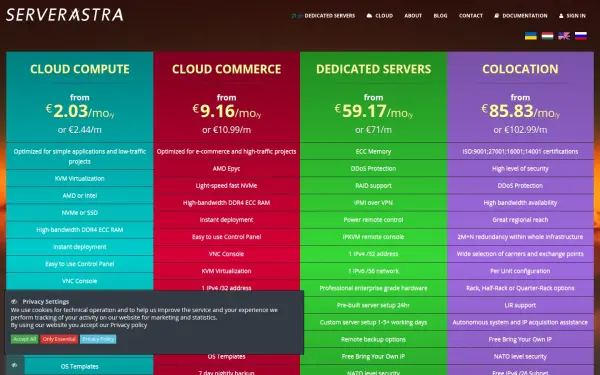Viewport: 600px width, 375px height.
Task: Click 'Rack, Half-Rack or Quarter-Rack options'
Action: point(520,288)
